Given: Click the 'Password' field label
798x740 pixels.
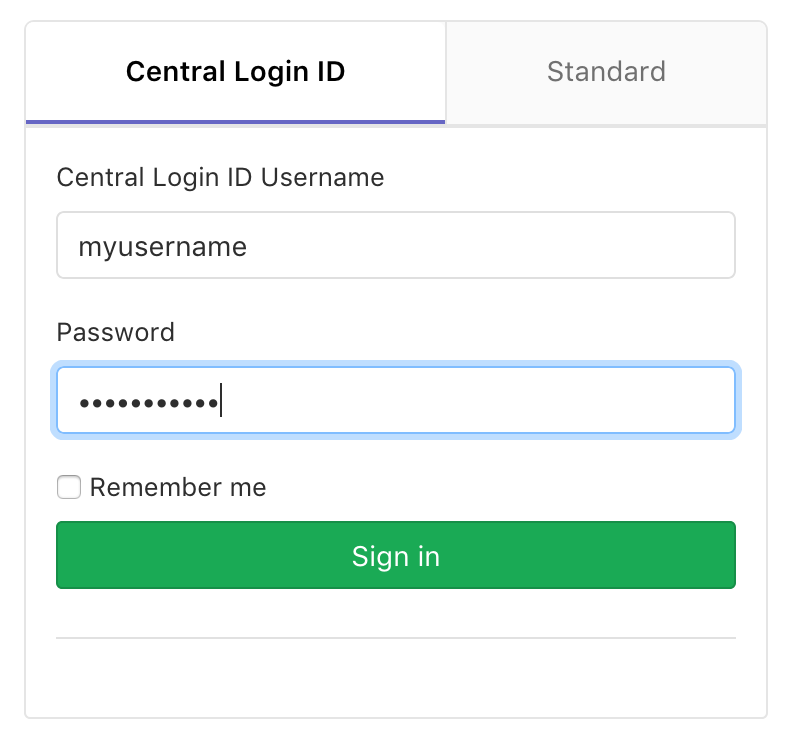Looking at the screenshot, I should pos(116,332).
